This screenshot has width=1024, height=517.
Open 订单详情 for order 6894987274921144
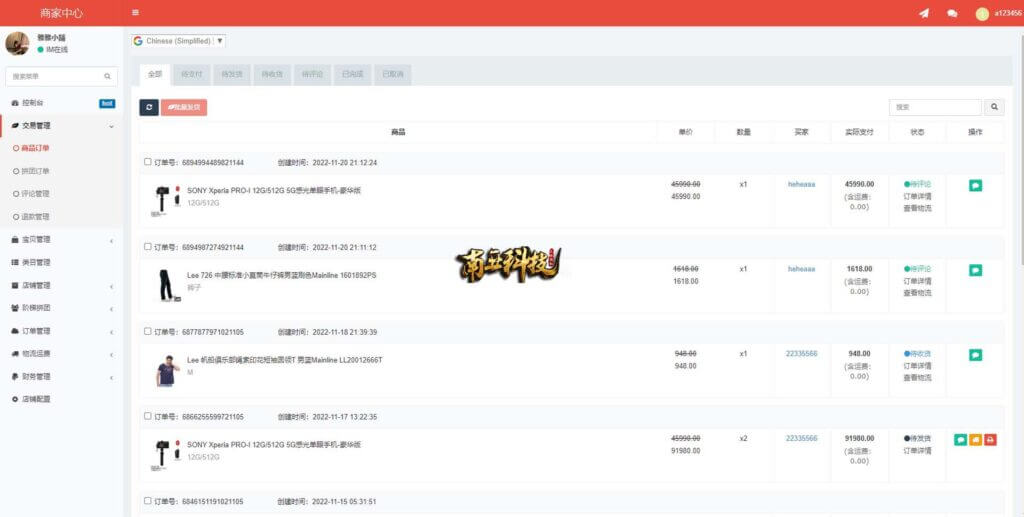pyautogui.click(x=917, y=281)
